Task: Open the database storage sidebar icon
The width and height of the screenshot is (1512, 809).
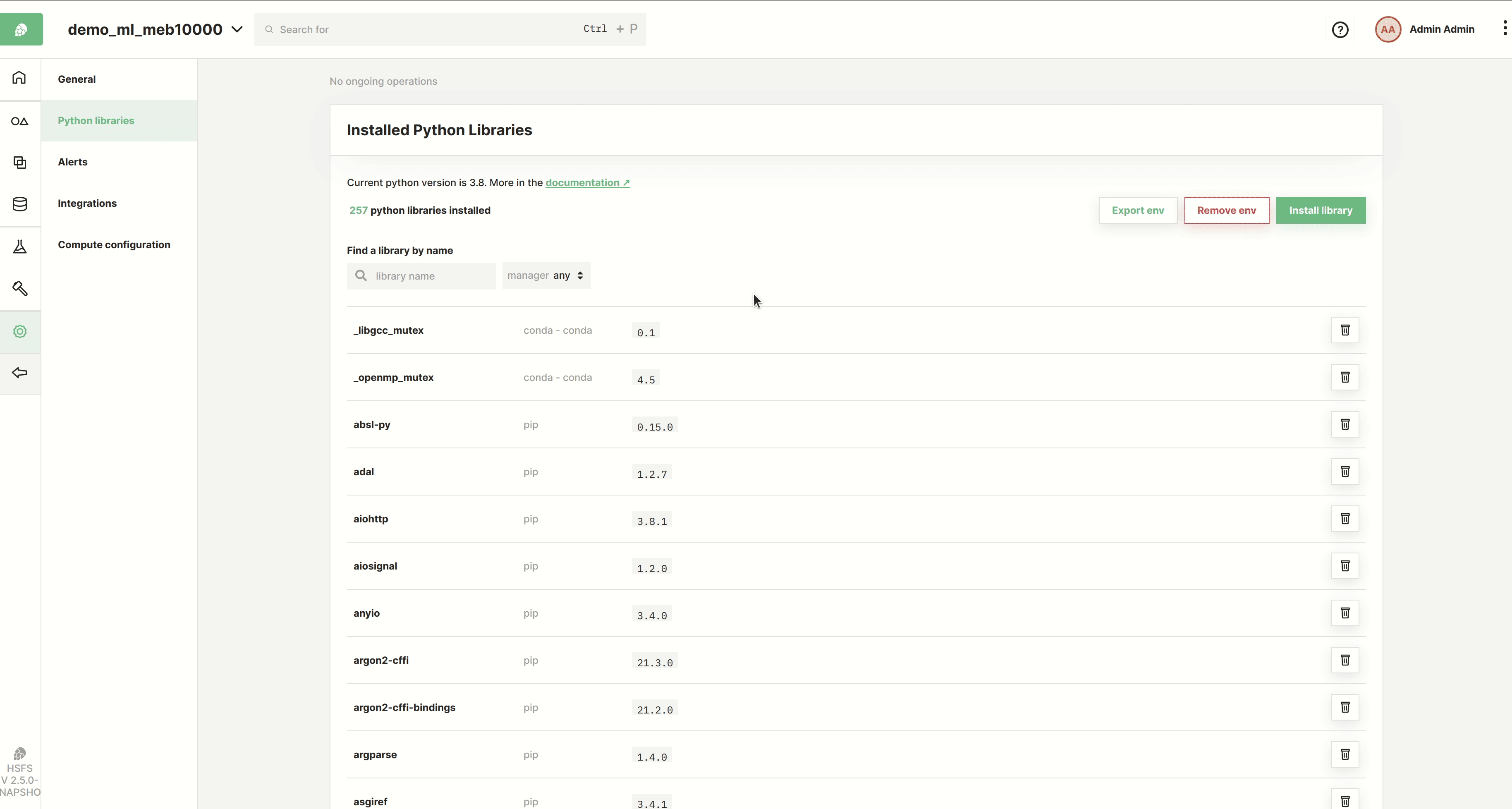Action: [x=19, y=204]
